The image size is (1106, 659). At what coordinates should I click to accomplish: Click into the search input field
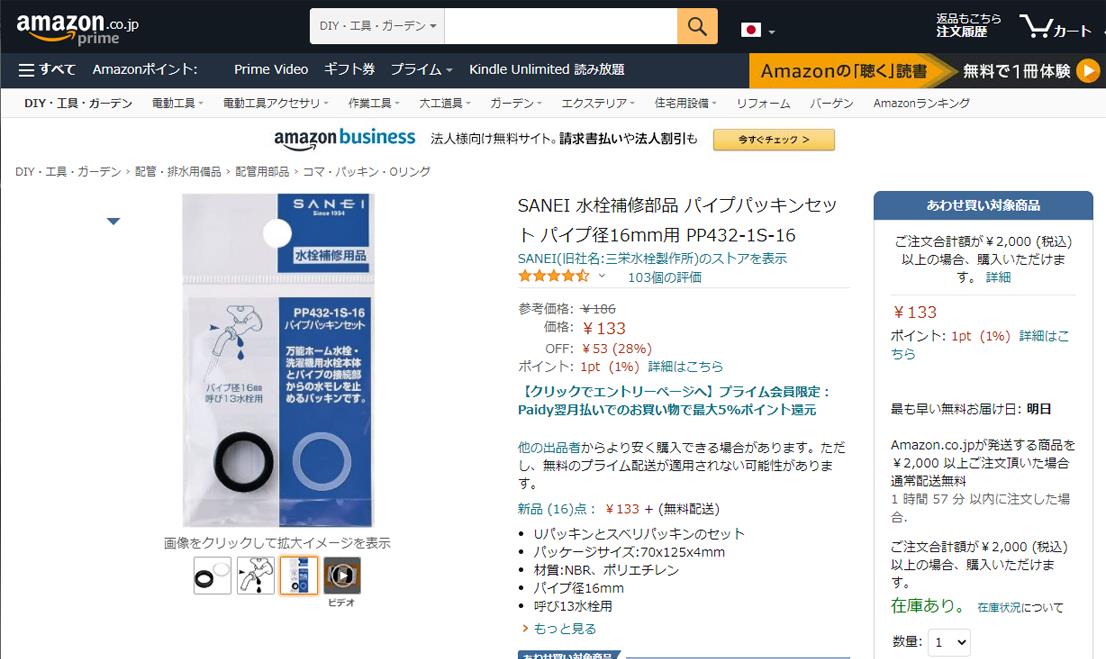point(561,26)
